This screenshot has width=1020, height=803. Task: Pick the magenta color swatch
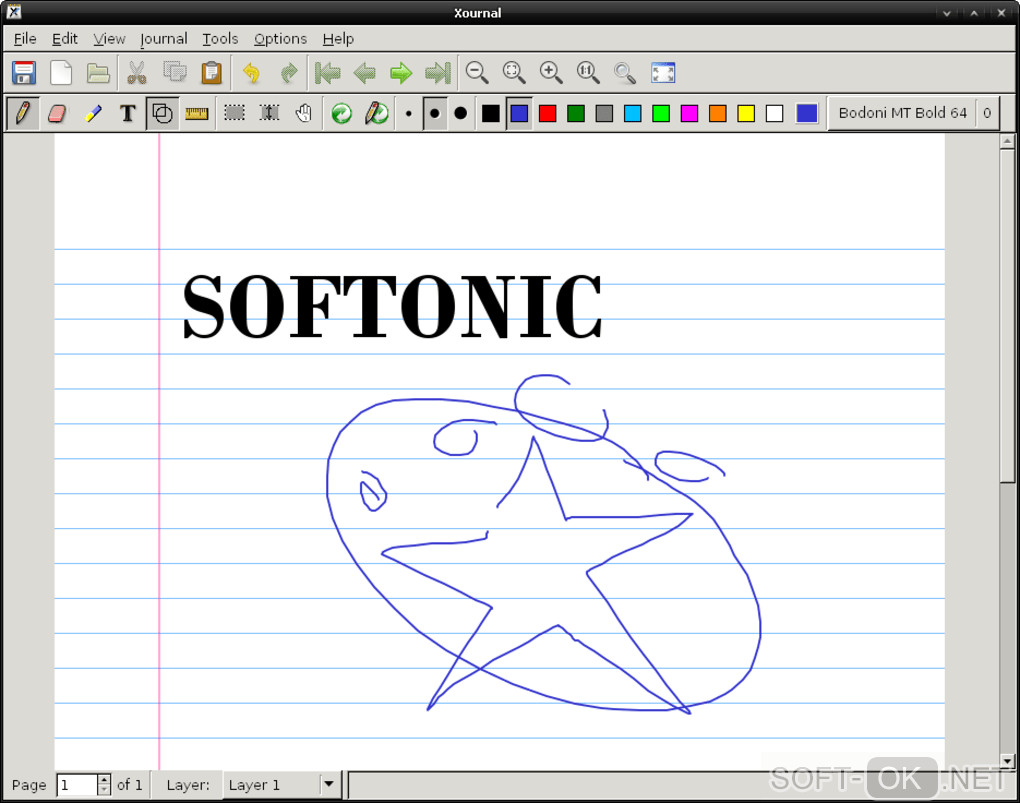(x=690, y=114)
